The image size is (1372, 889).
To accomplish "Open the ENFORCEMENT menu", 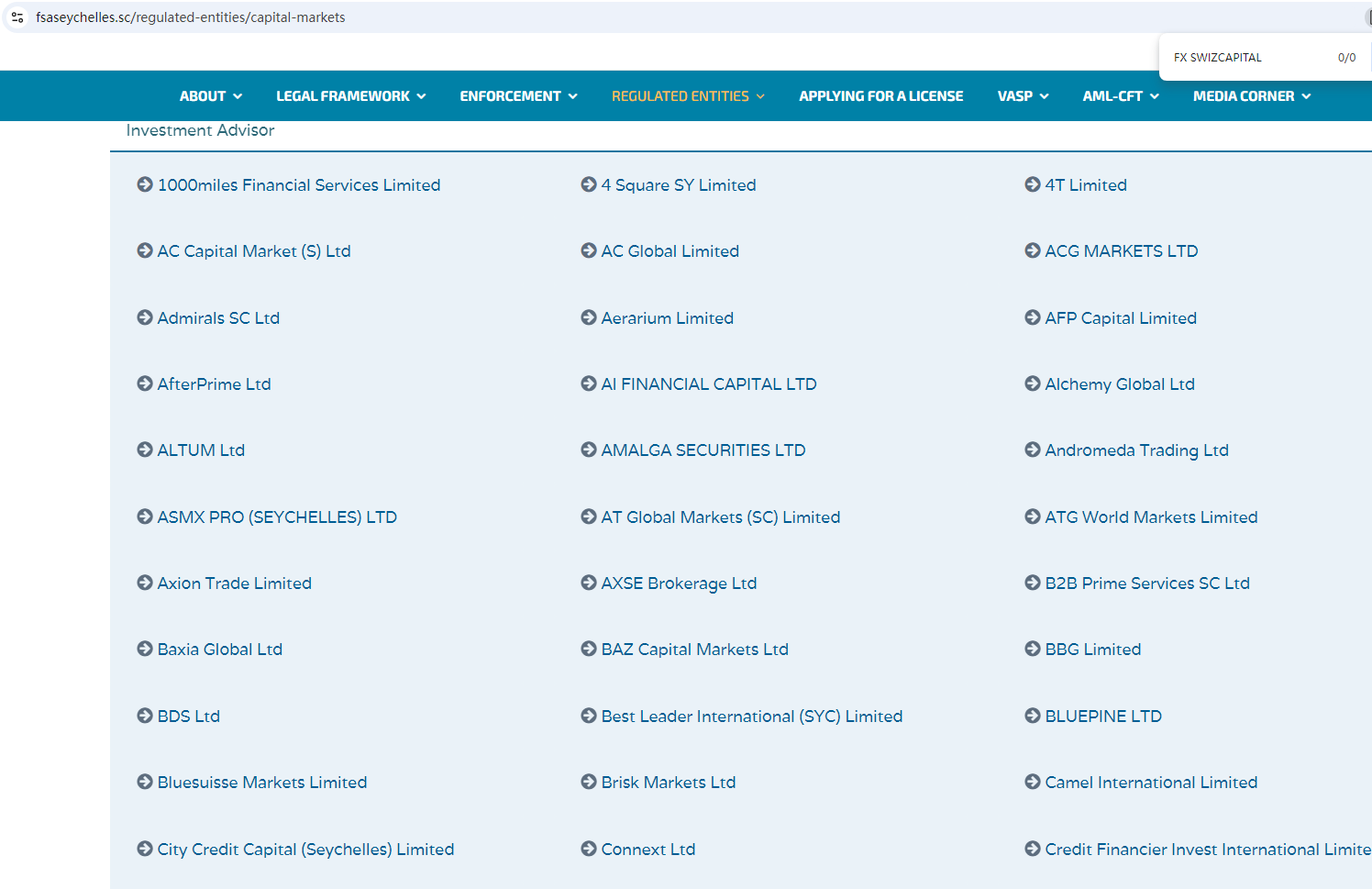I will pyautogui.click(x=518, y=96).
